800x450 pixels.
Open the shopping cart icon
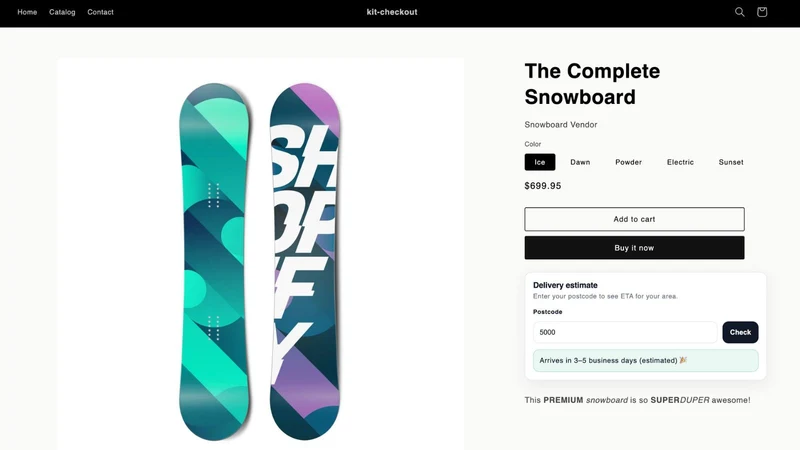tap(762, 12)
